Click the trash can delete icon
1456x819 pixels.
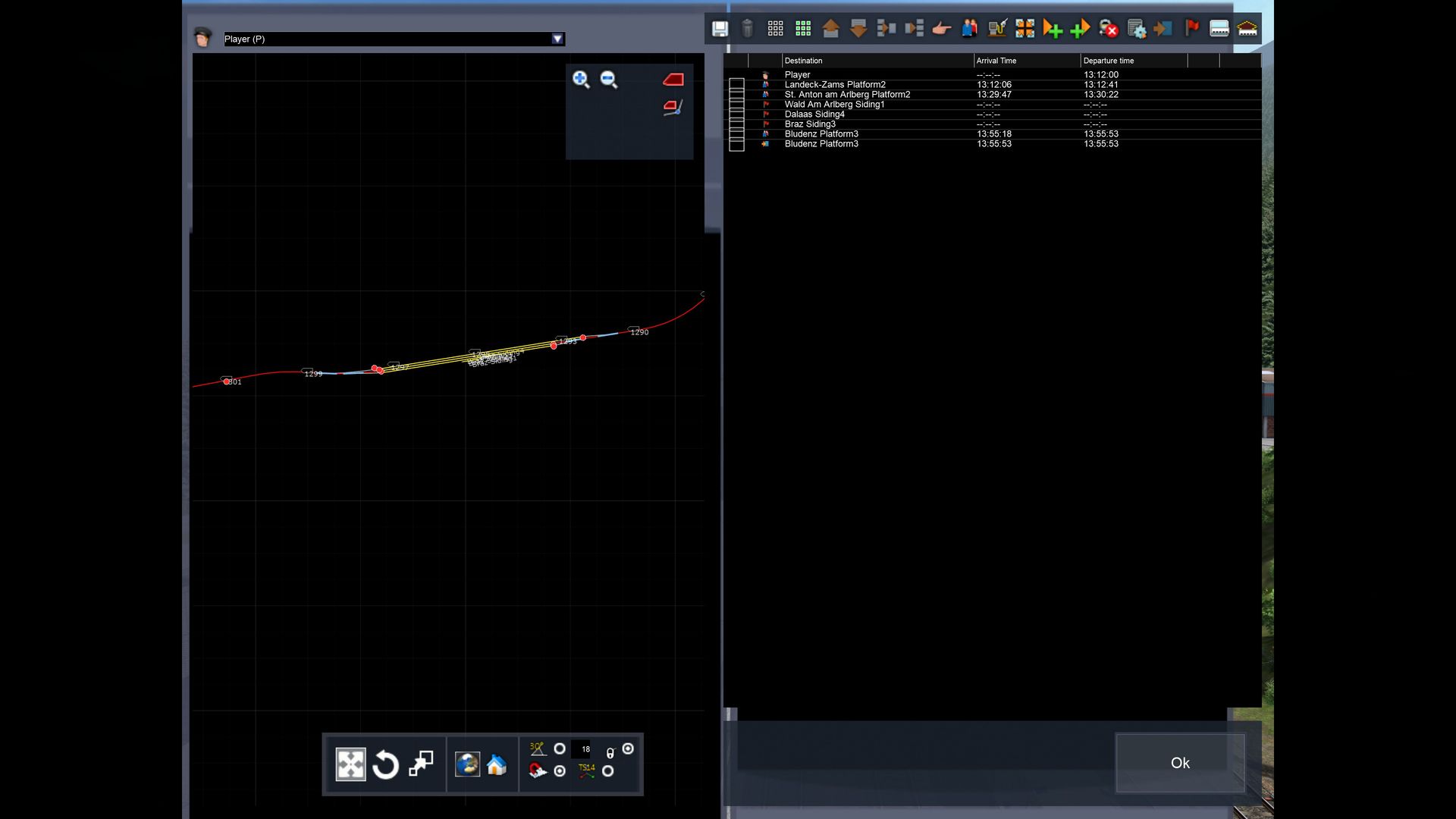[747, 29]
